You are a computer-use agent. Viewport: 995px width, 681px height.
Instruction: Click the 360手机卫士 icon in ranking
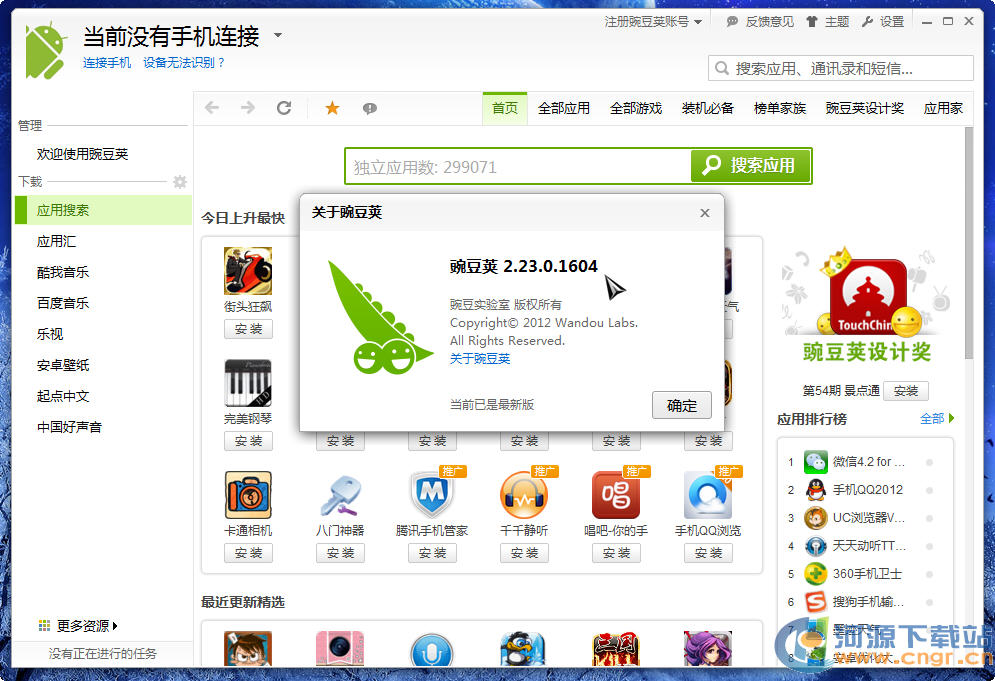coord(815,574)
